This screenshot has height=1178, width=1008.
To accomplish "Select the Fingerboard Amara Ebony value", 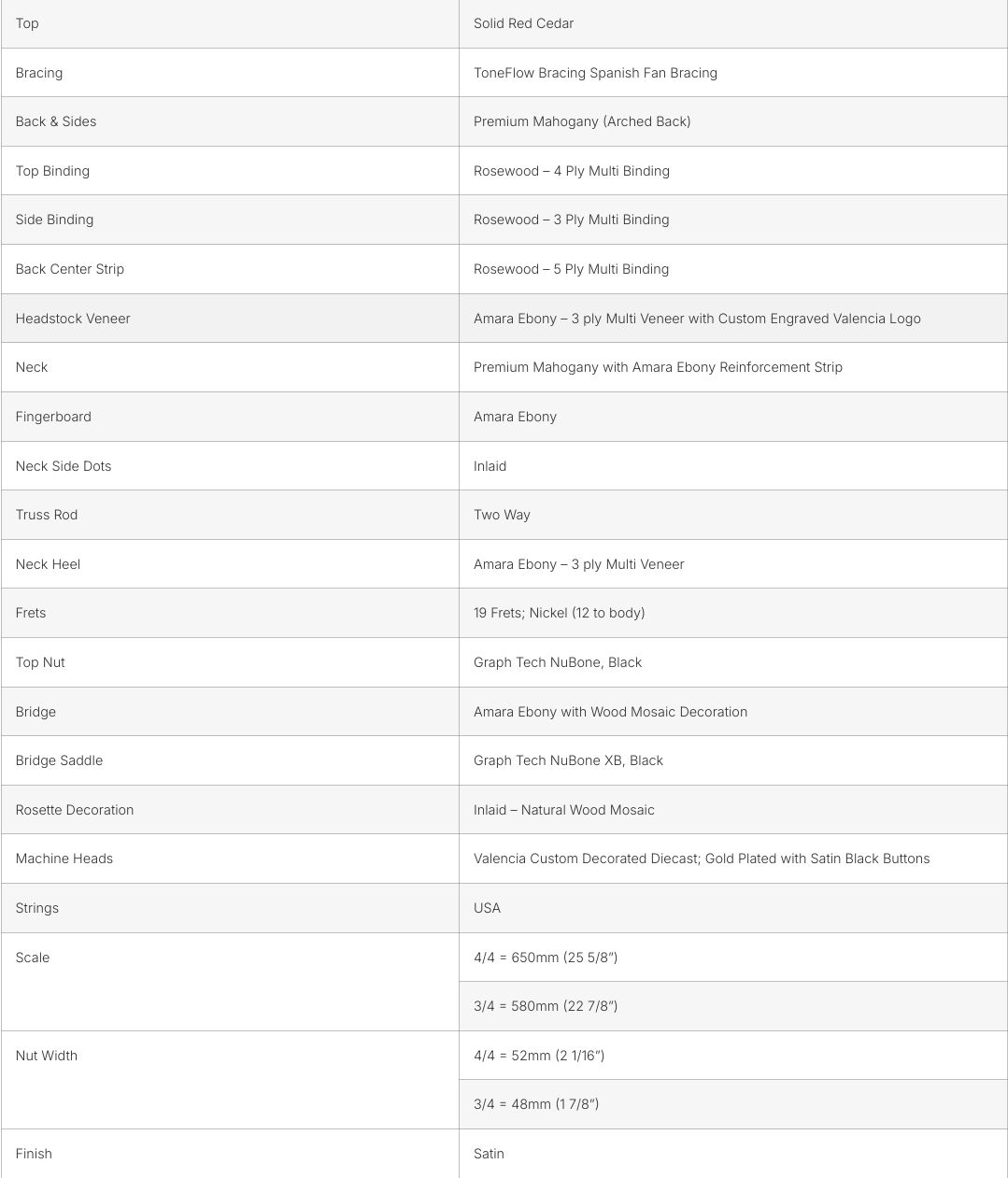I will (515, 417).
